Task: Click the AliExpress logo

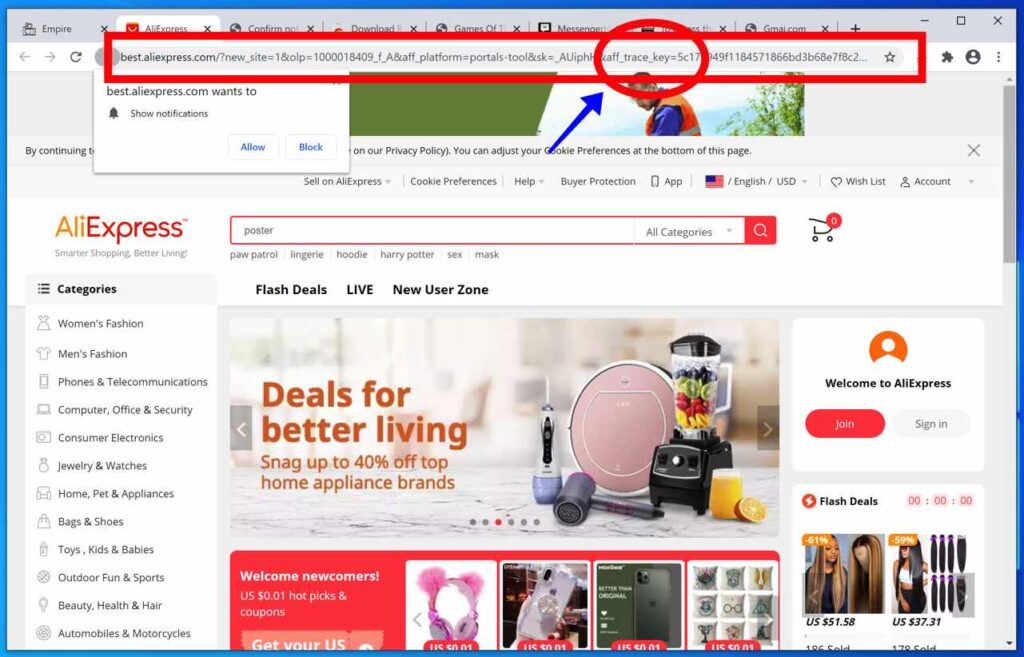Action: pos(120,228)
